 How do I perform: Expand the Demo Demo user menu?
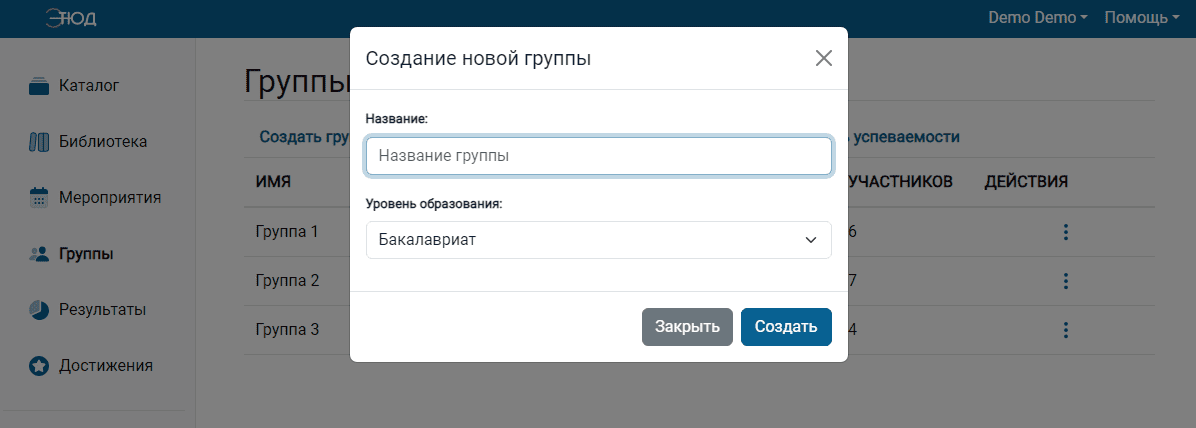1037,18
